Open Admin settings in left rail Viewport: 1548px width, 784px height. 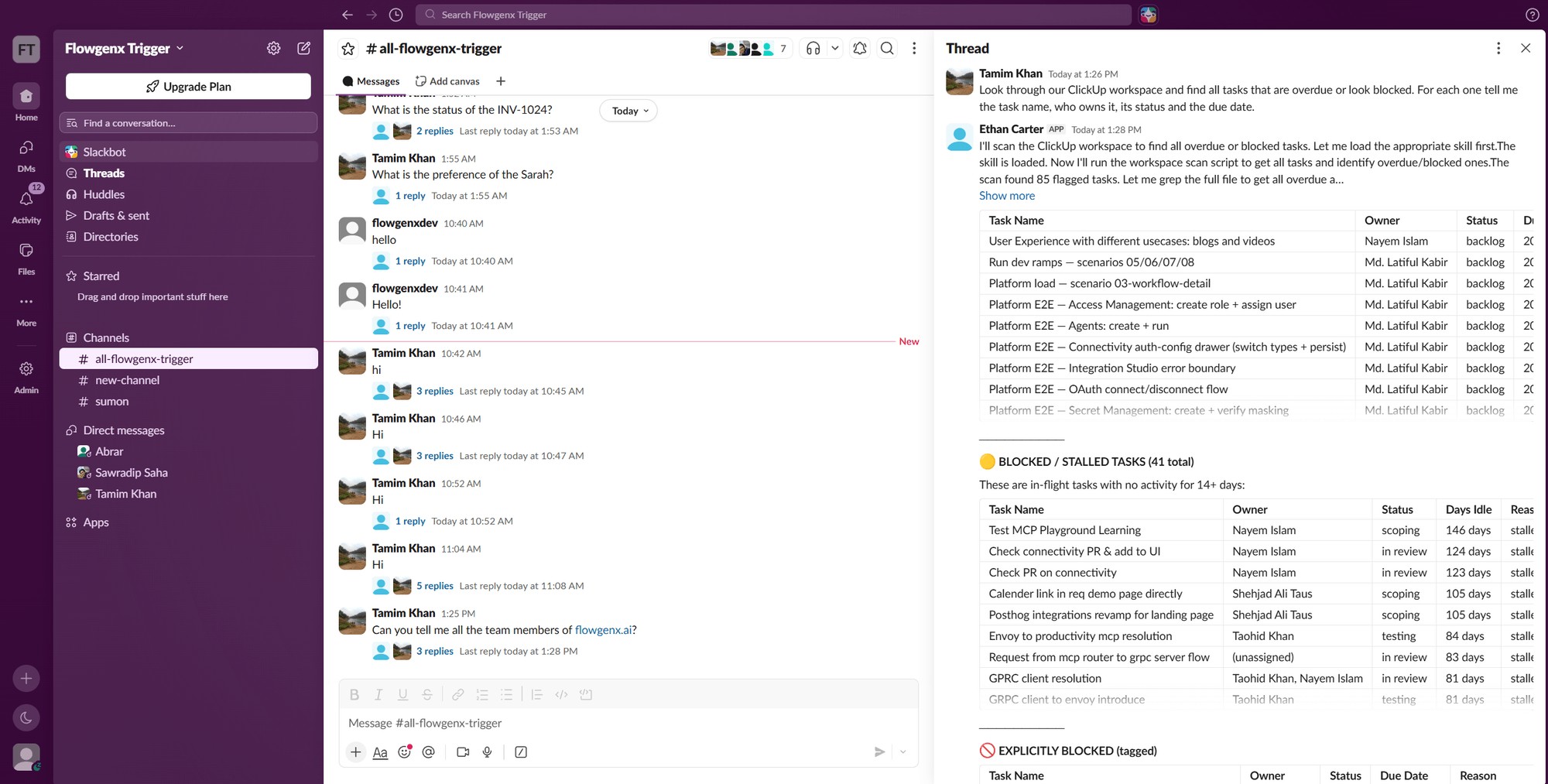coord(26,376)
